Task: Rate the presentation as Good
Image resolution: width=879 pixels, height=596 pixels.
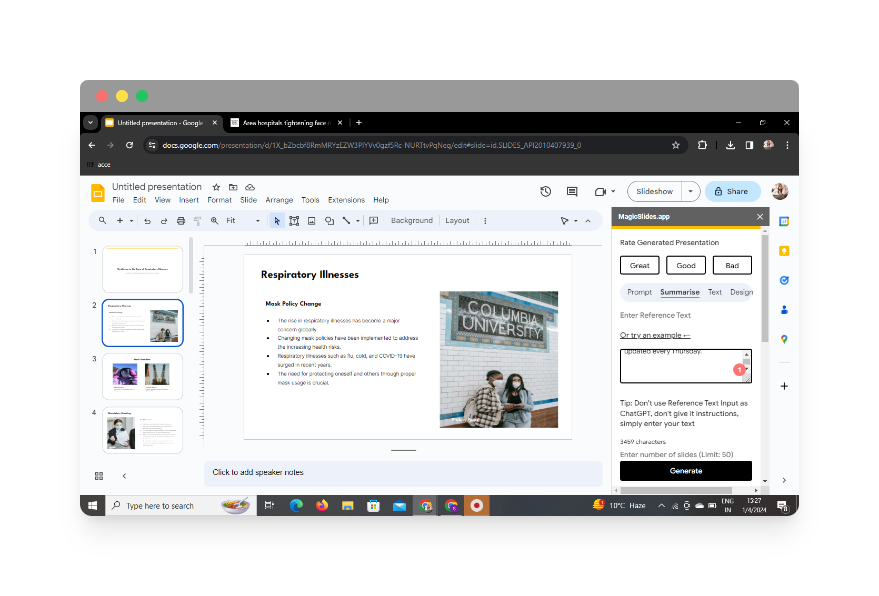Action: (686, 266)
